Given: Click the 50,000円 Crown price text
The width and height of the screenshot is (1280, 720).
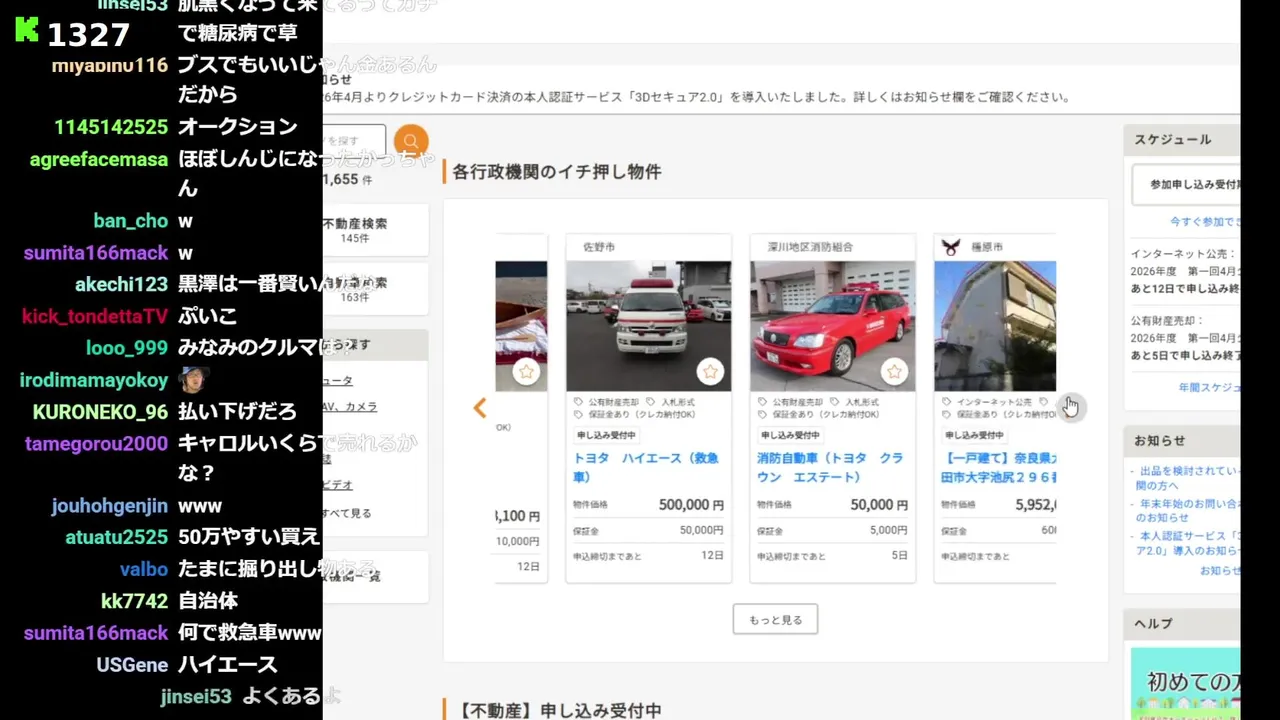Looking at the screenshot, I should 879,505.
